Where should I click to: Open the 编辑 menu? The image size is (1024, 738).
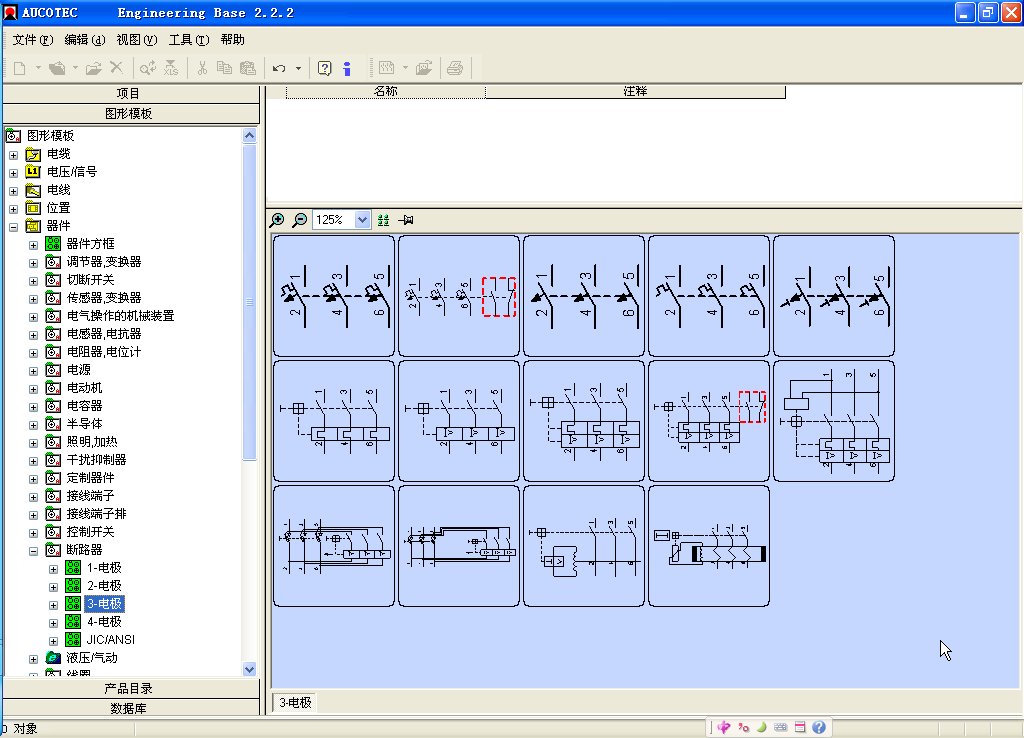(x=85, y=40)
